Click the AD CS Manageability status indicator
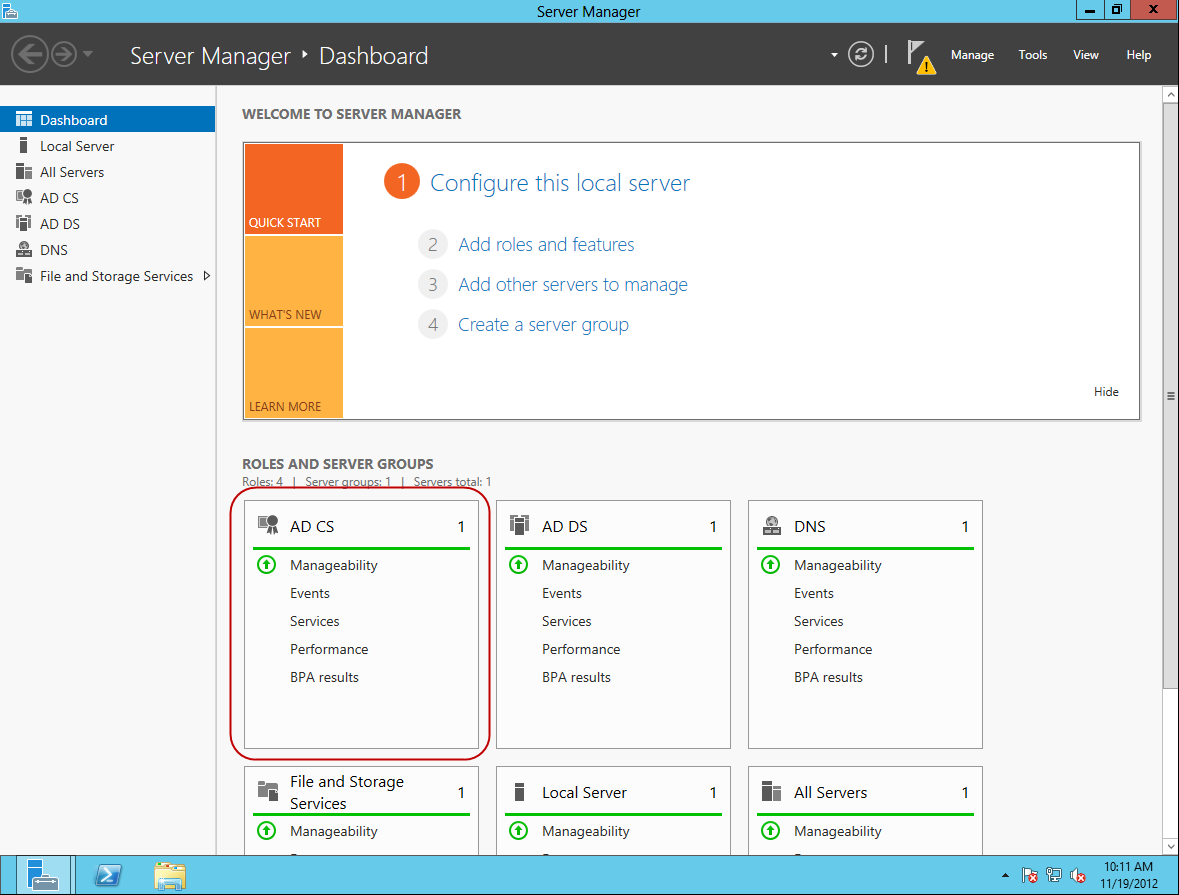This screenshot has width=1179, height=895. tap(266, 564)
